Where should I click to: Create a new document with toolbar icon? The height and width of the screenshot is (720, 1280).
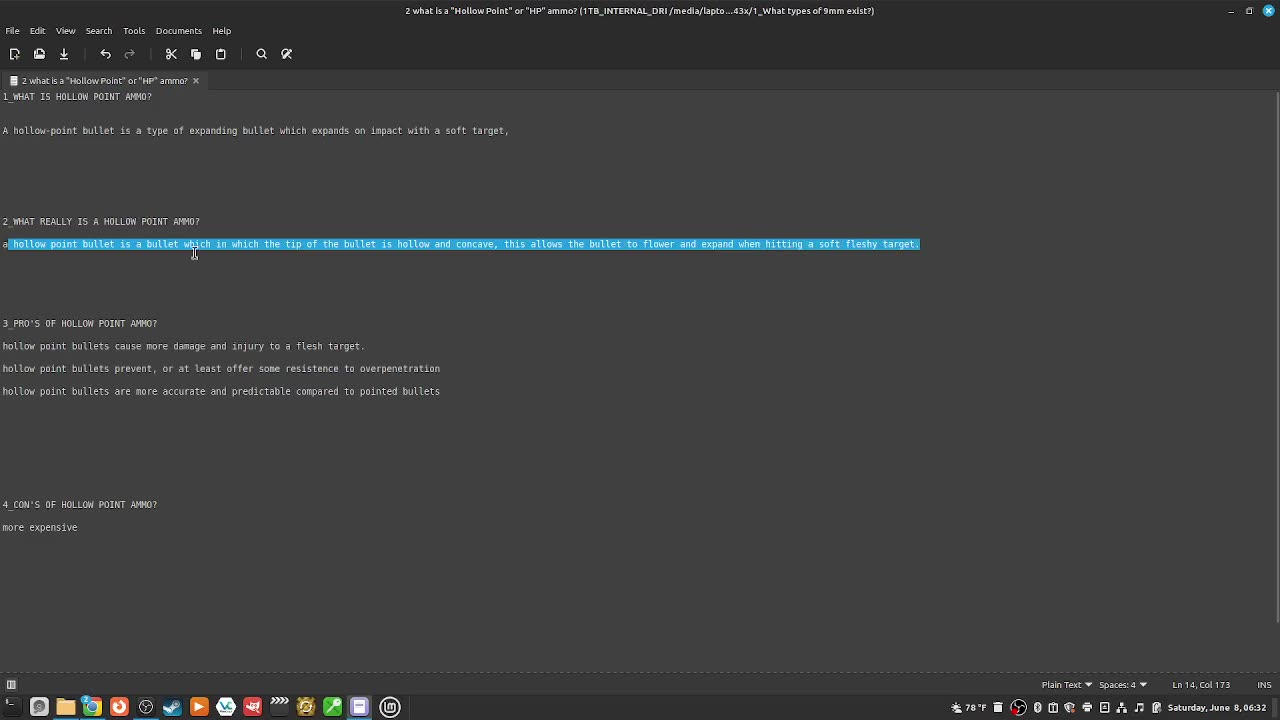click(14, 54)
